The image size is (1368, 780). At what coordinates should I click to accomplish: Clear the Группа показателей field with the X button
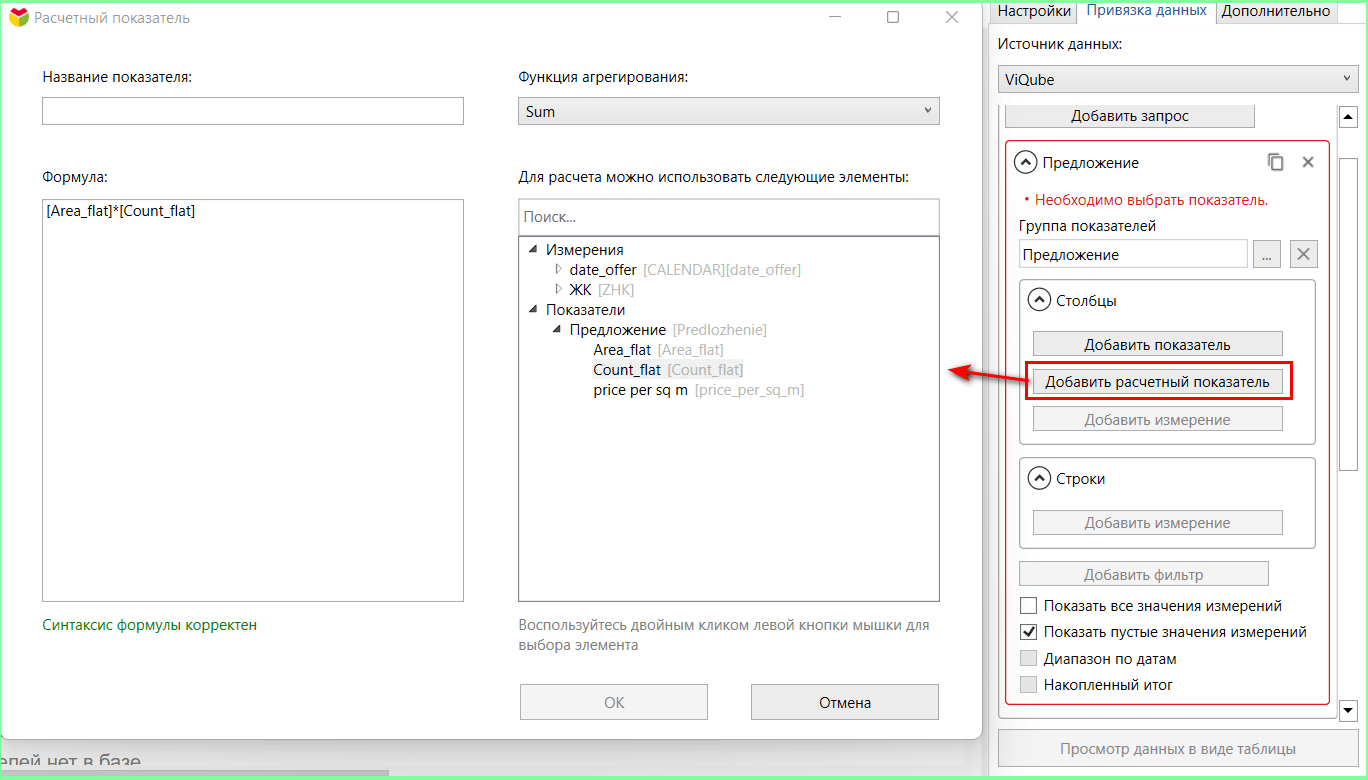pyautogui.click(x=1303, y=254)
